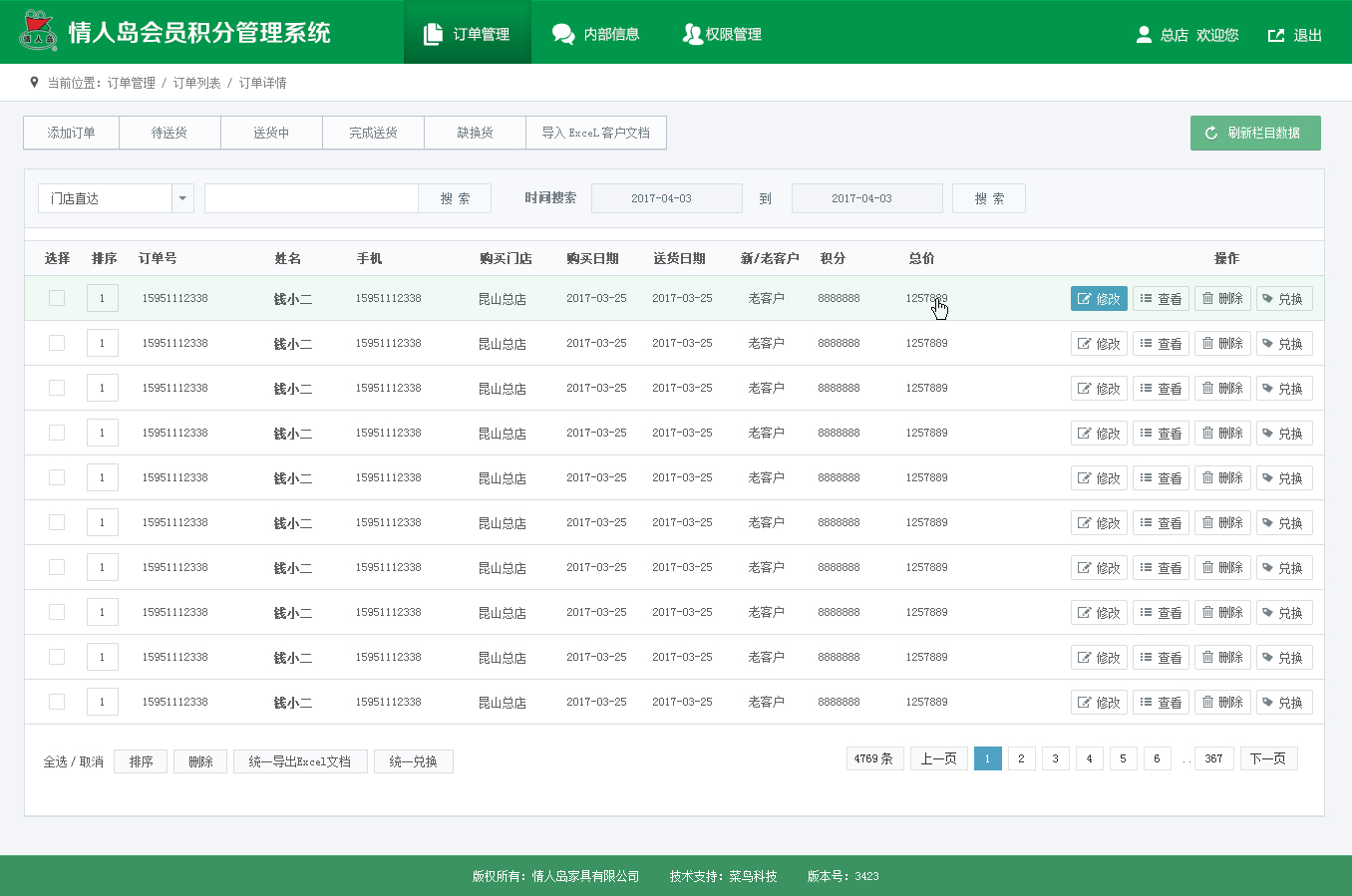Open the 导入 Excel 客户文档 tab
Screen dimensions: 1352x896
tap(595, 133)
